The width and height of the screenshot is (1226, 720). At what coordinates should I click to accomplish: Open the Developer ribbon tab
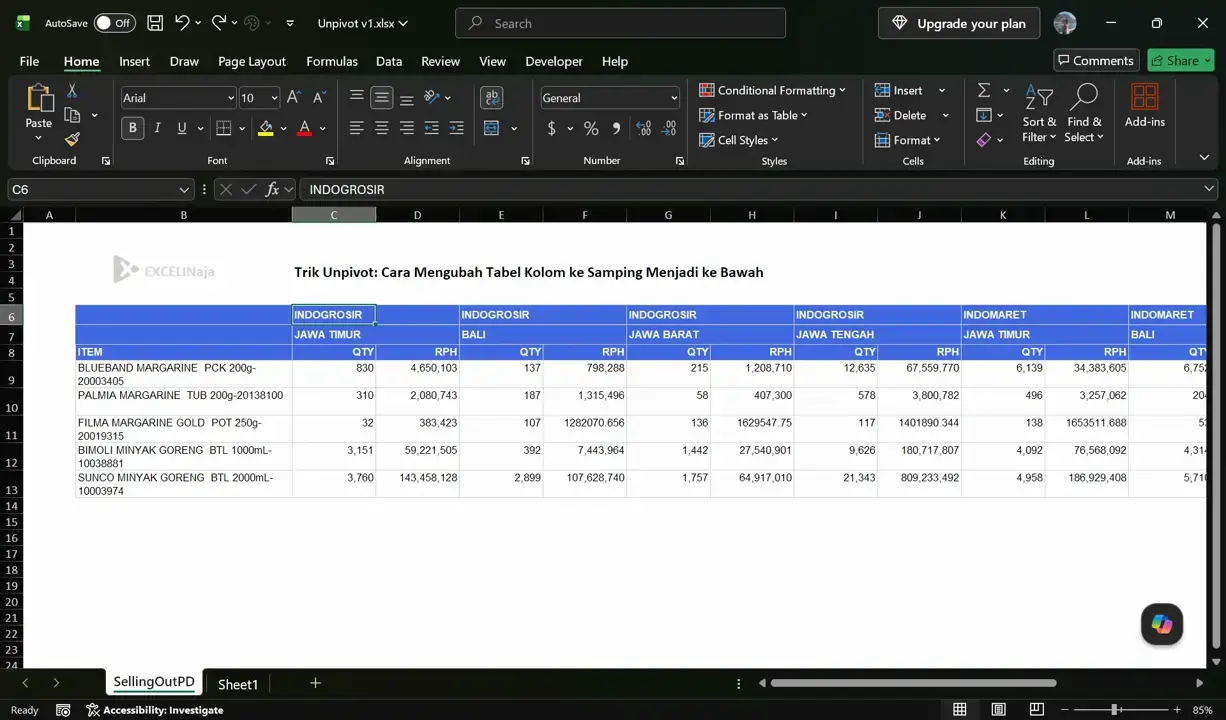point(554,61)
